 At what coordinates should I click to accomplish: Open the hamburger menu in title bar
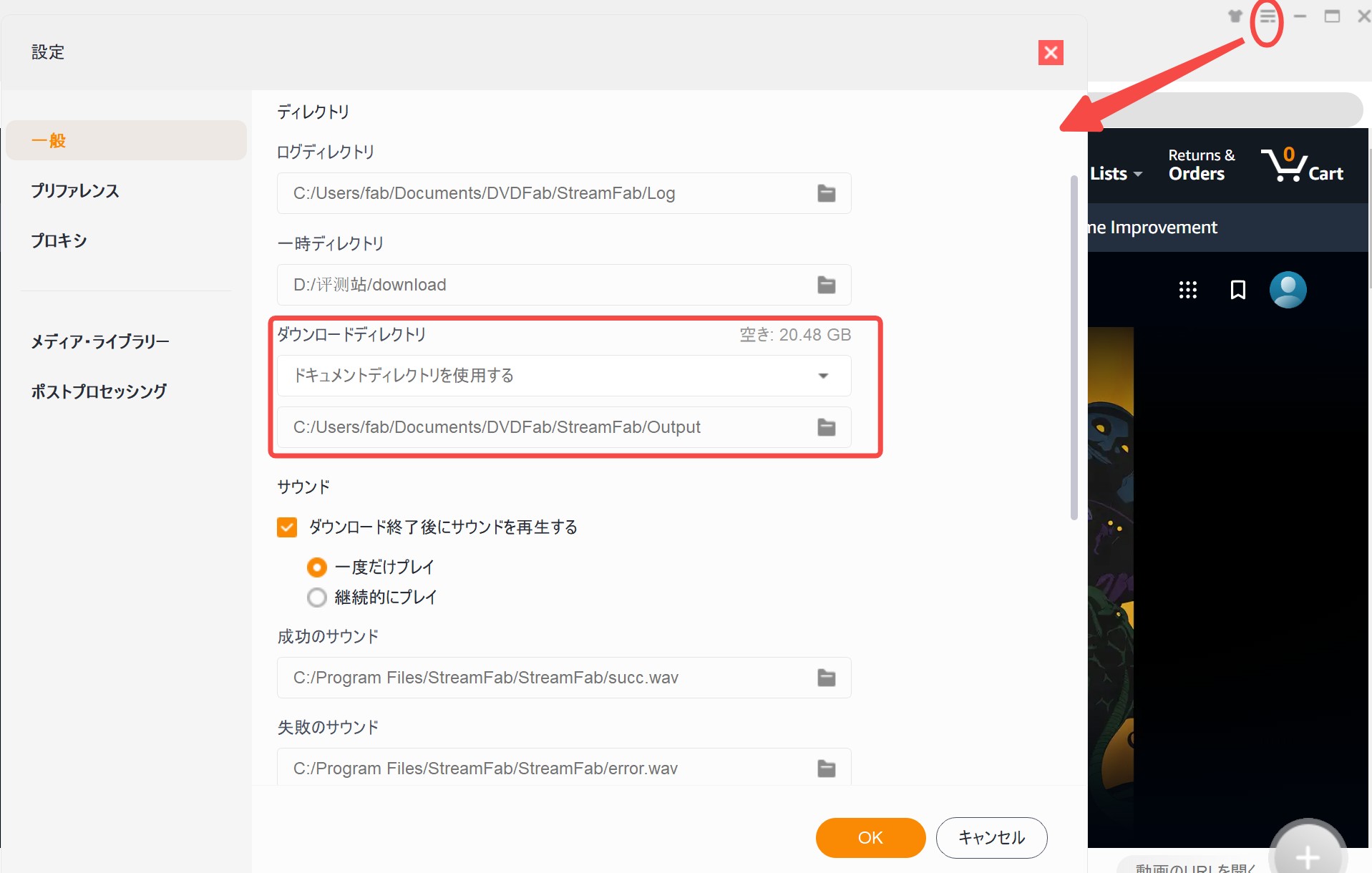click(1268, 16)
